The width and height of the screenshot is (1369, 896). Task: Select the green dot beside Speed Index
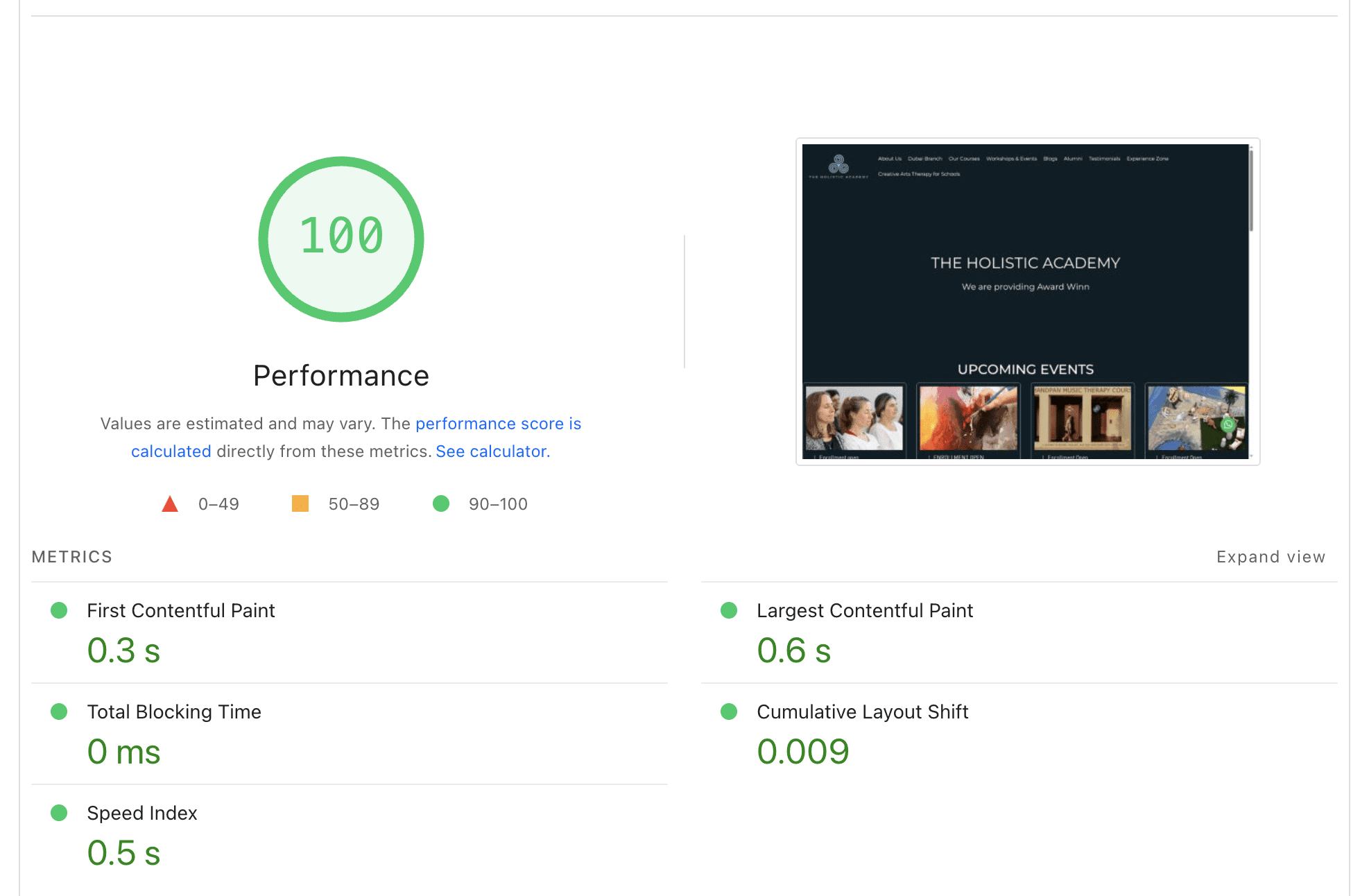[60, 813]
